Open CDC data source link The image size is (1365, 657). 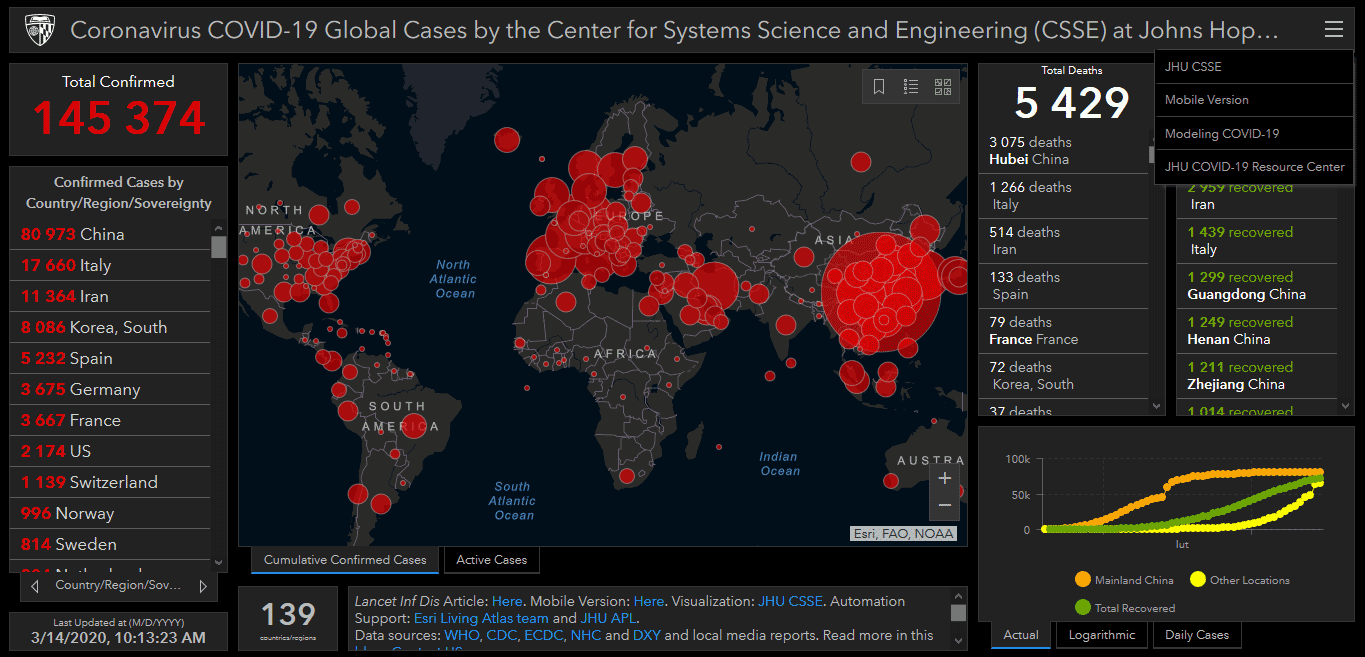[x=502, y=635]
